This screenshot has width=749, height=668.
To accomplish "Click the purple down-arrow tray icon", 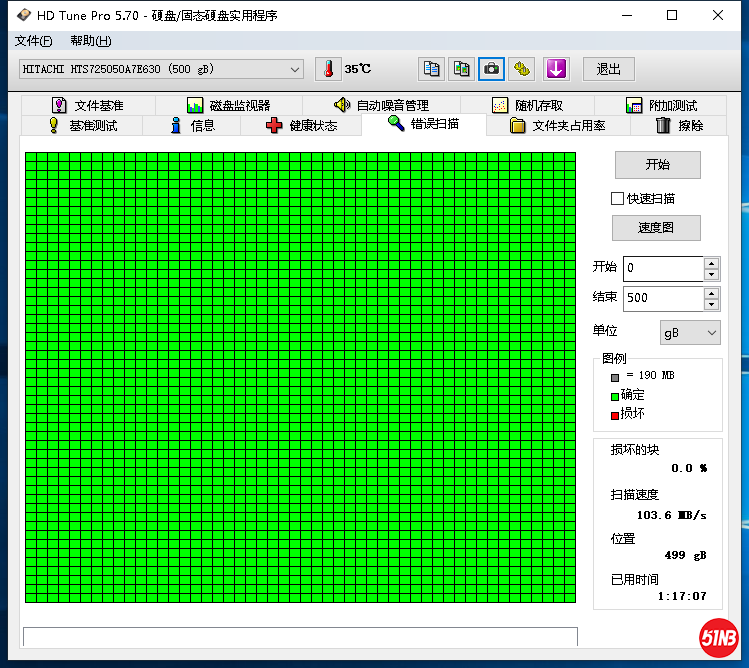I will point(556,69).
